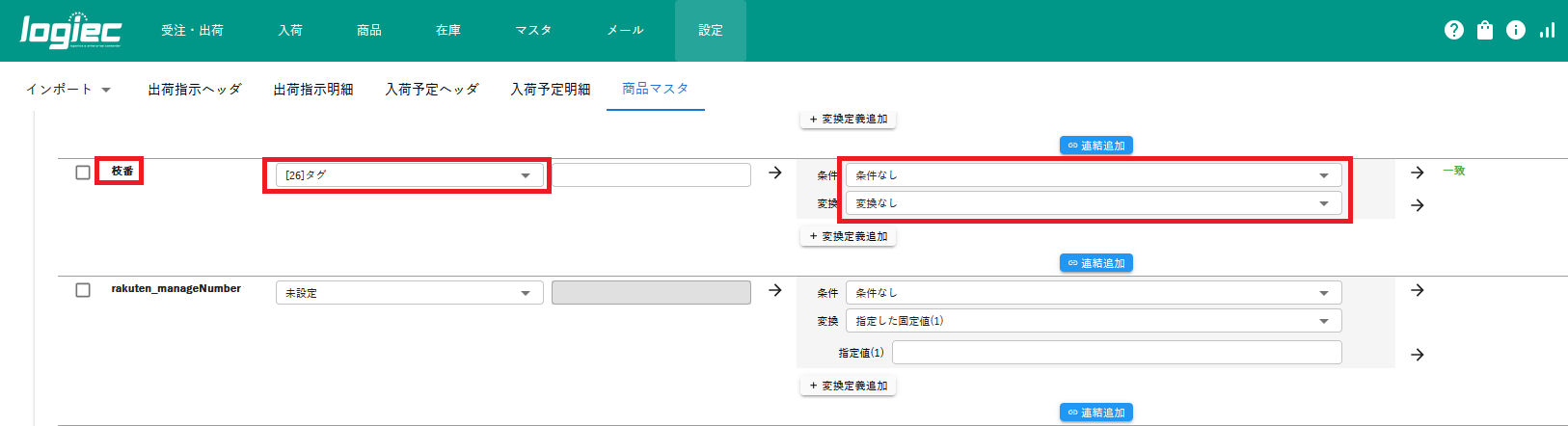Check the 枝番 row checkbox
The width and height of the screenshot is (1568, 426).
[83, 173]
